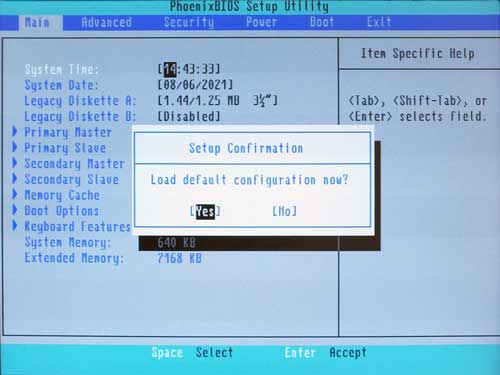
Task: Open the Secondary Master entry
Action: (74, 164)
